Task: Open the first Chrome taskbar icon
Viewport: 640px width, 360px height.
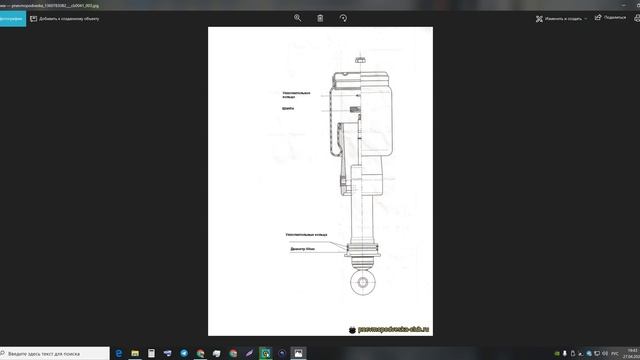Action: pyautogui.click(x=200, y=353)
